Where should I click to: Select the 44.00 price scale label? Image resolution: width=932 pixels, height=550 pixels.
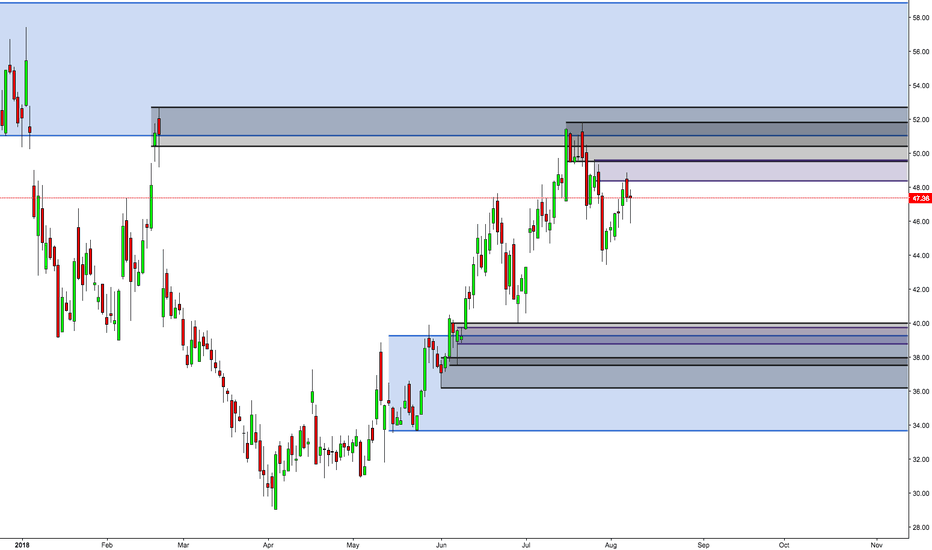click(x=921, y=256)
